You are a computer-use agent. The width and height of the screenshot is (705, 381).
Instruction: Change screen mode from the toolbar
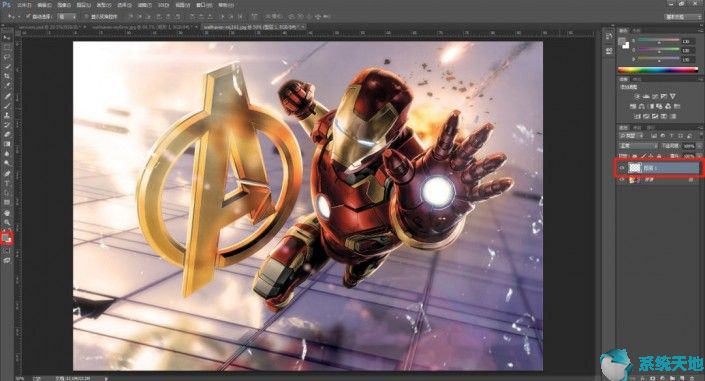pos(7,260)
